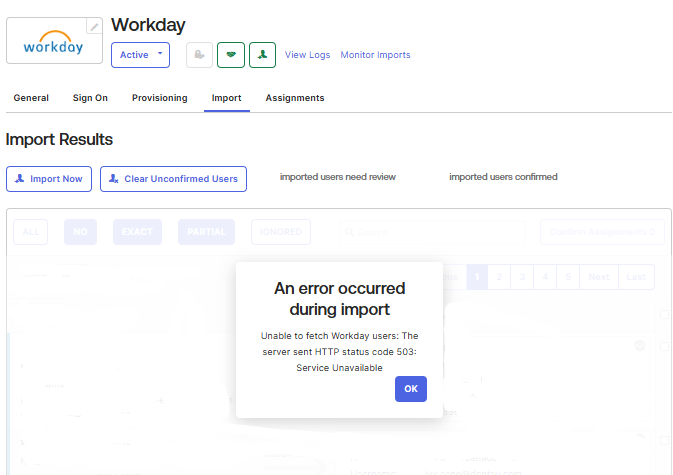Viewport: 673px width, 475px height.
Task: Go to results page 4
Action: (x=545, y=277)
